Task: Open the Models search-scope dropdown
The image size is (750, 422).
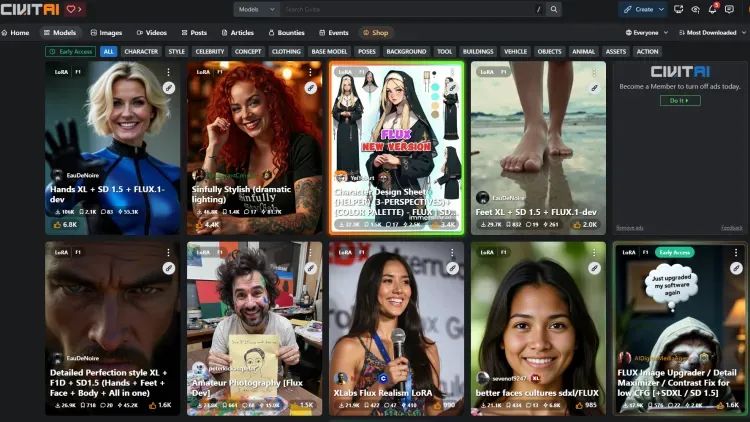Action: 257,9
